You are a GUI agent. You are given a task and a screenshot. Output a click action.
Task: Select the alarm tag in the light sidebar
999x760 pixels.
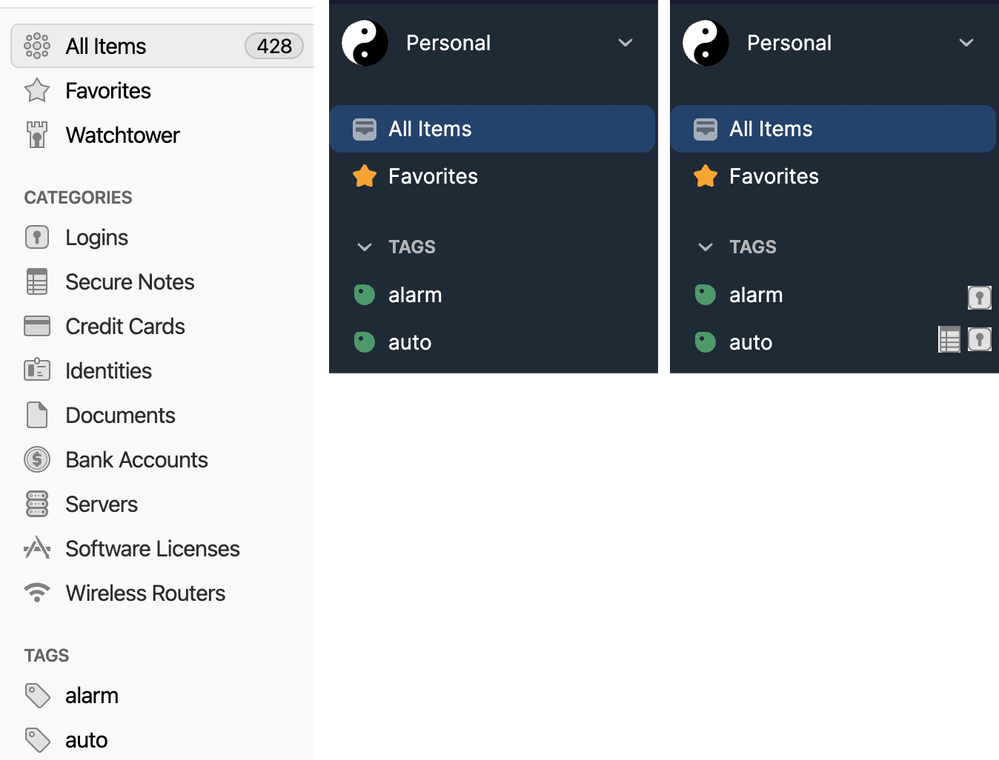[x=92, y=696]
